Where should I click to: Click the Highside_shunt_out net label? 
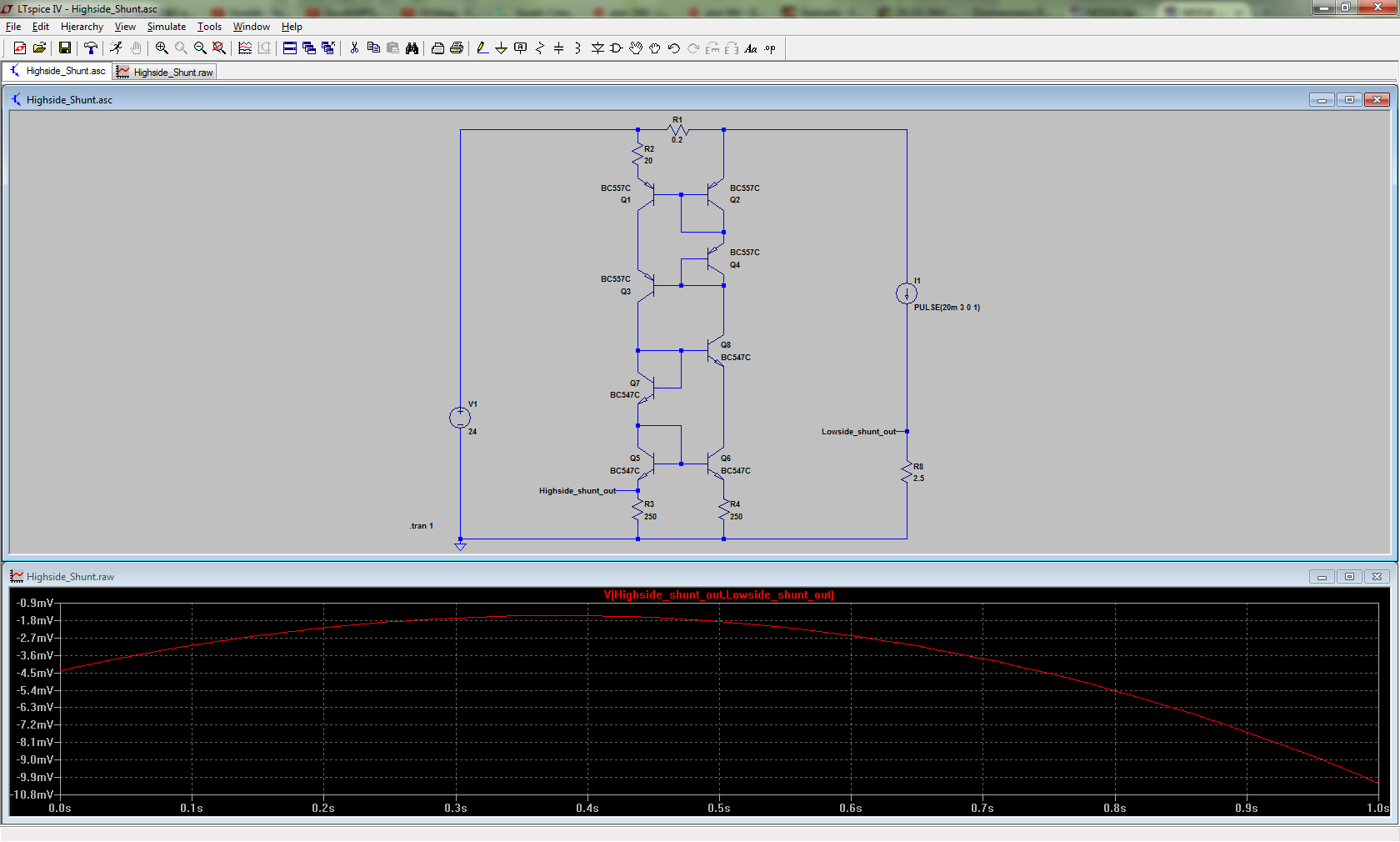(x=577, y=491)
